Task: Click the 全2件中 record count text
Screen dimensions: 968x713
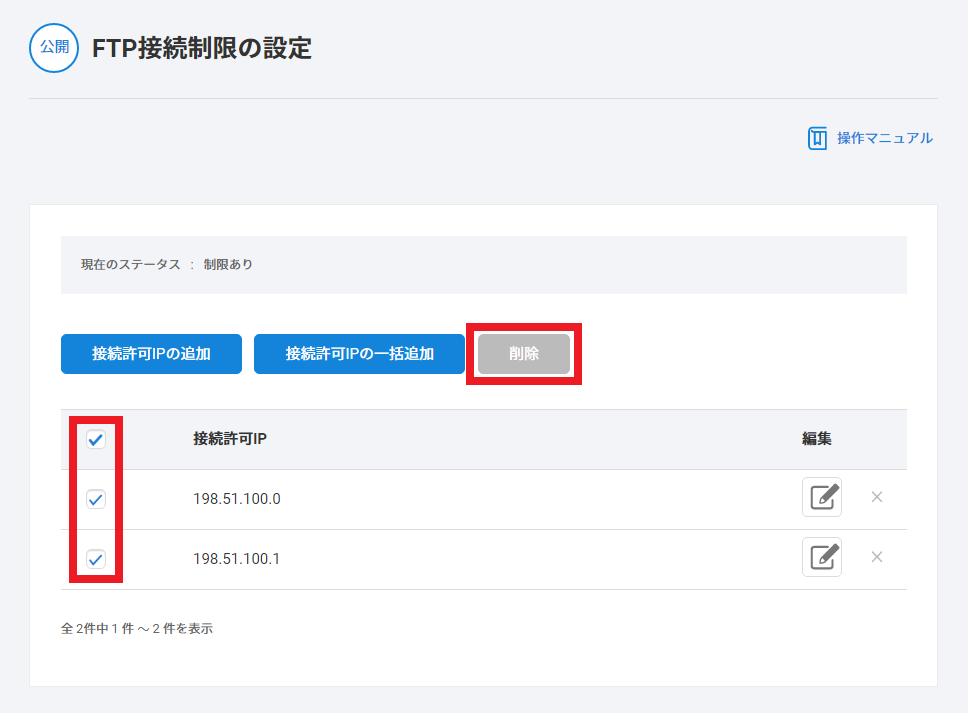Action: tap(136, 629)
